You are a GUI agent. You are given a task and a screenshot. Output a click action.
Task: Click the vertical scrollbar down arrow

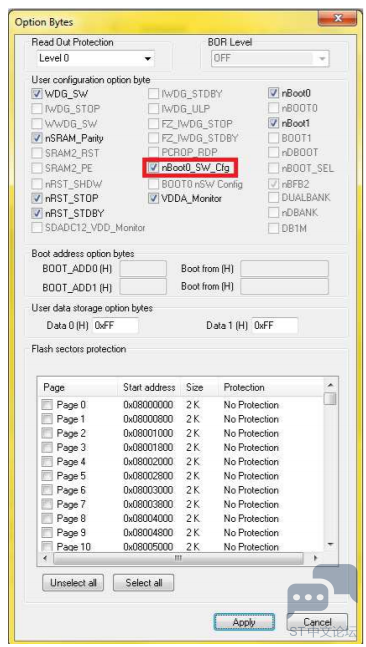(330, 544)
